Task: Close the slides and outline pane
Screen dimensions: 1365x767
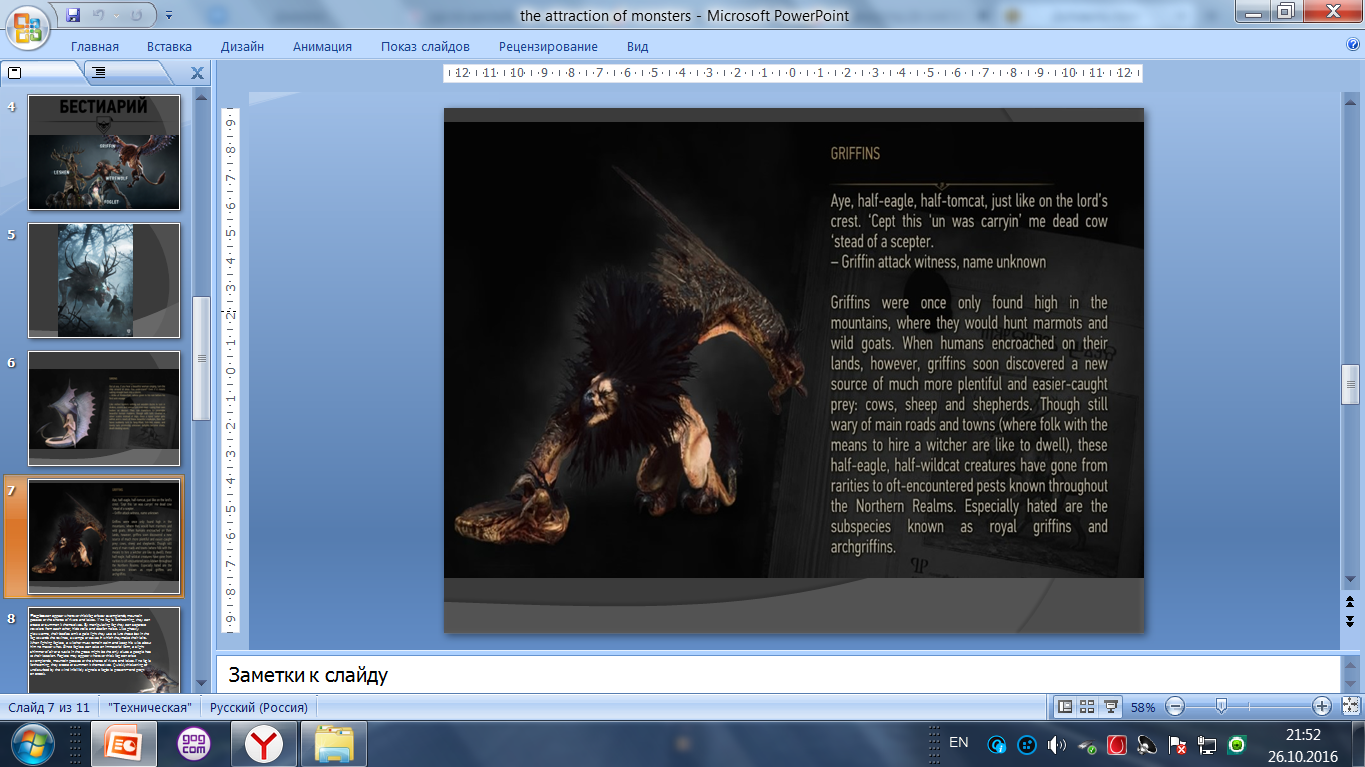Action: coord(197,73)
